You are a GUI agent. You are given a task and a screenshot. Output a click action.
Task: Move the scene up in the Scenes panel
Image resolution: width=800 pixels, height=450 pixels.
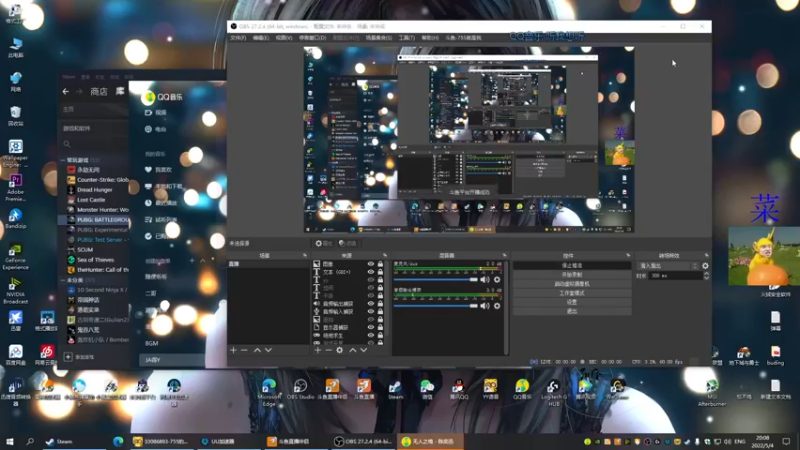pos(257,351)
